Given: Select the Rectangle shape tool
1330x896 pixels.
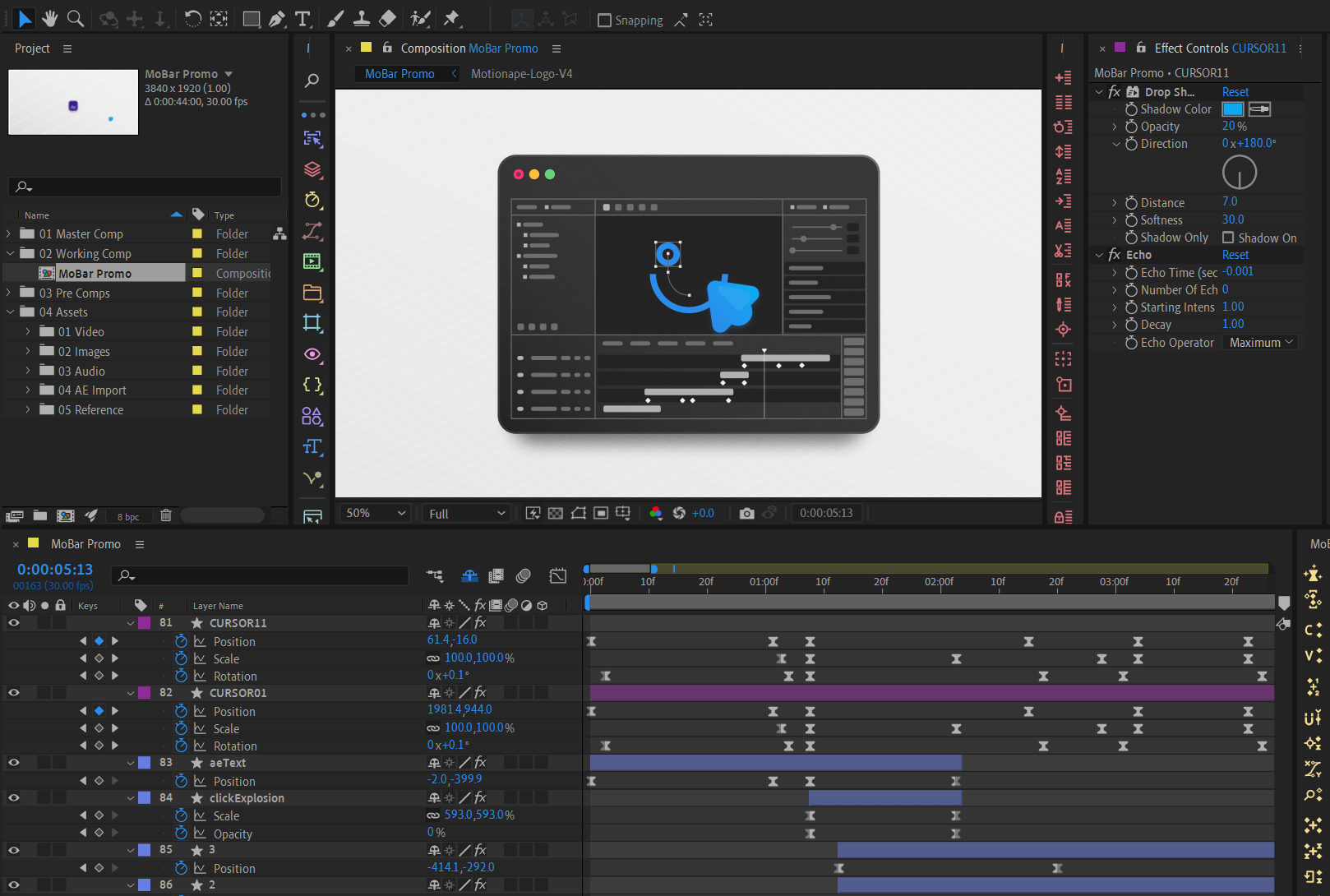Looking at the screenshot, I should click(x=252, y=19).
